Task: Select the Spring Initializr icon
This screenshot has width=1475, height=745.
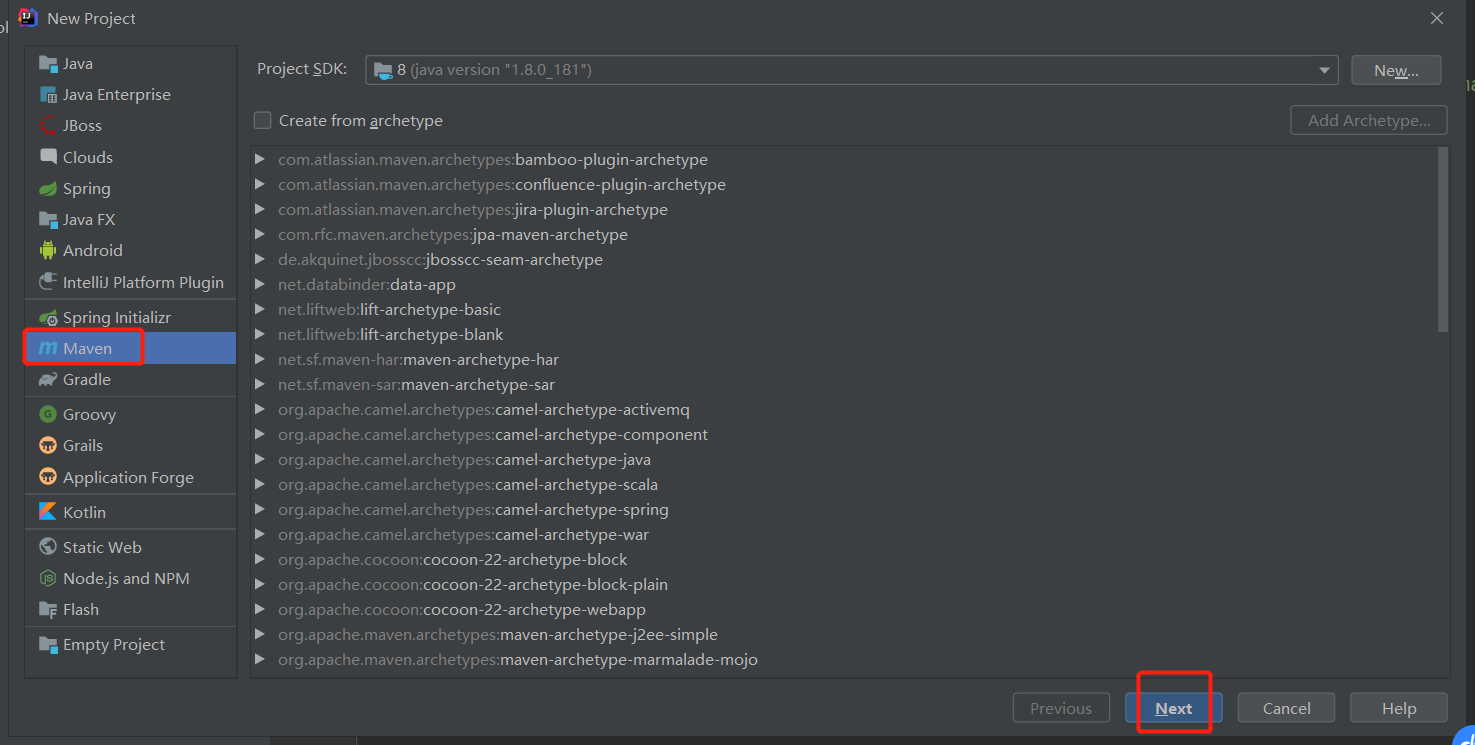Action: coord(47,318)
